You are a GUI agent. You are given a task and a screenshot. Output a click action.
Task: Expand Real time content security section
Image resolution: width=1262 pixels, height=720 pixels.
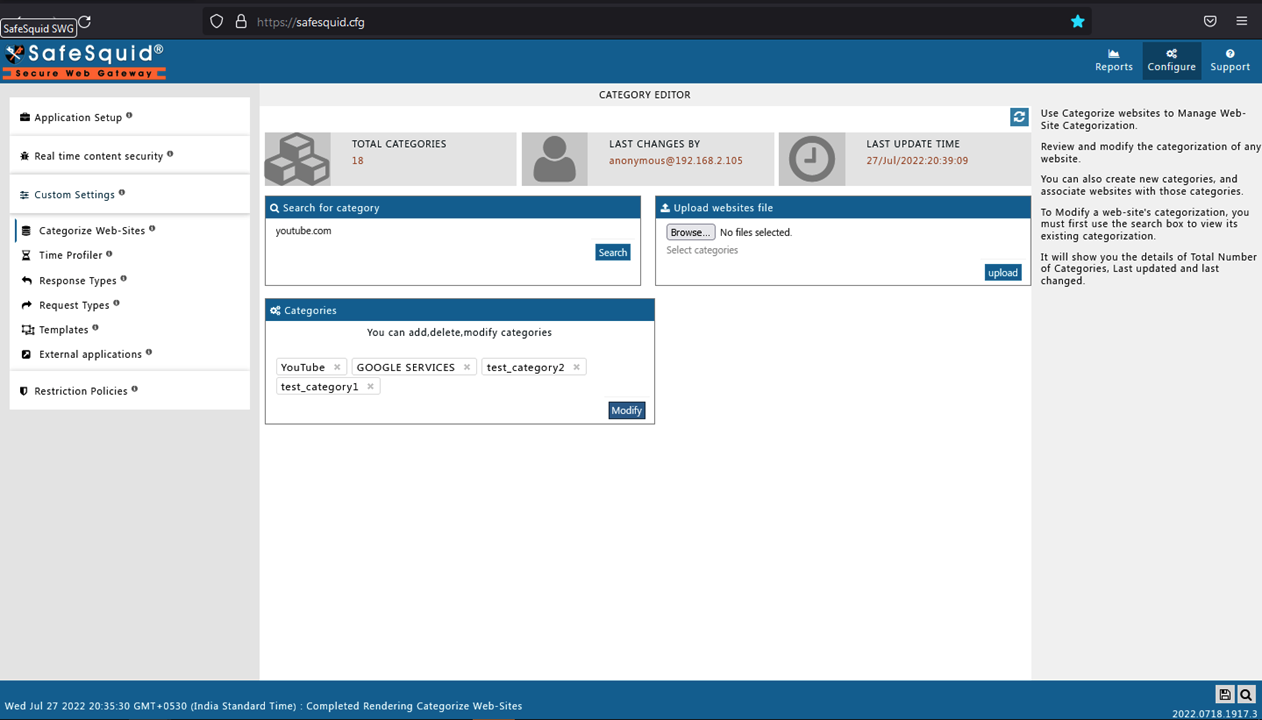tap(98, 156)
